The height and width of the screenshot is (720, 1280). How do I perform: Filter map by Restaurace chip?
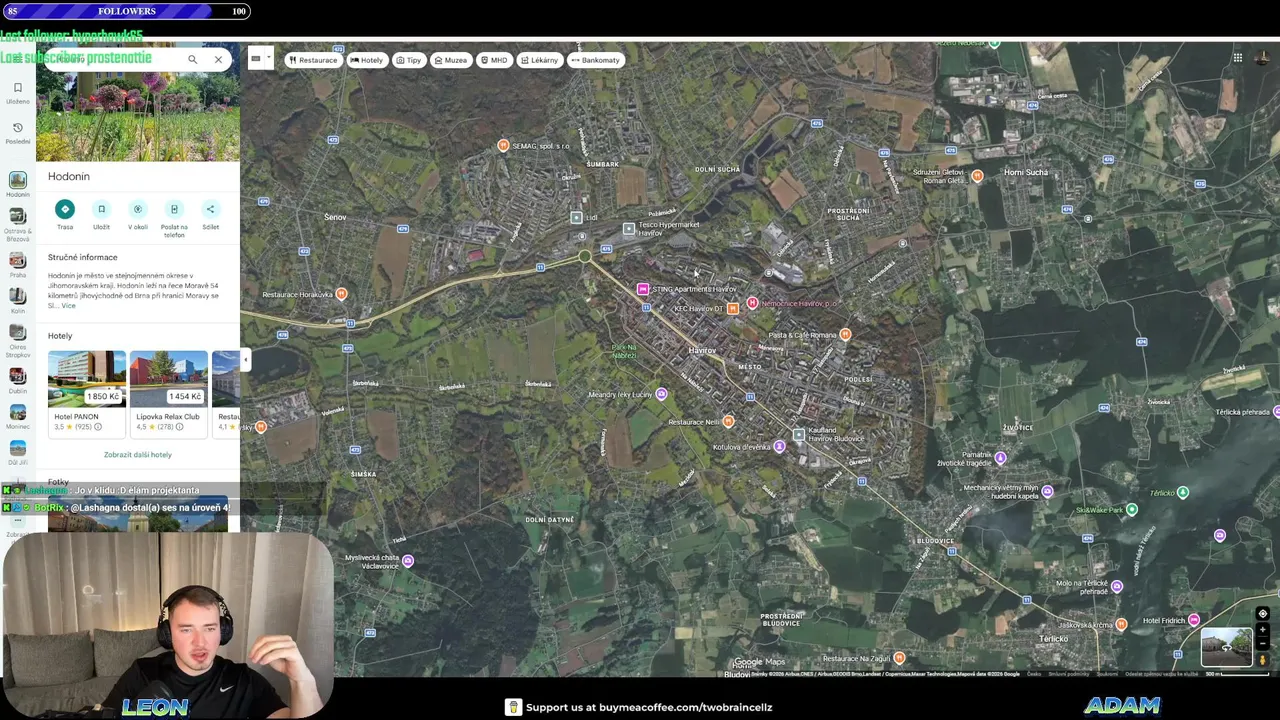tap(313, 60)
